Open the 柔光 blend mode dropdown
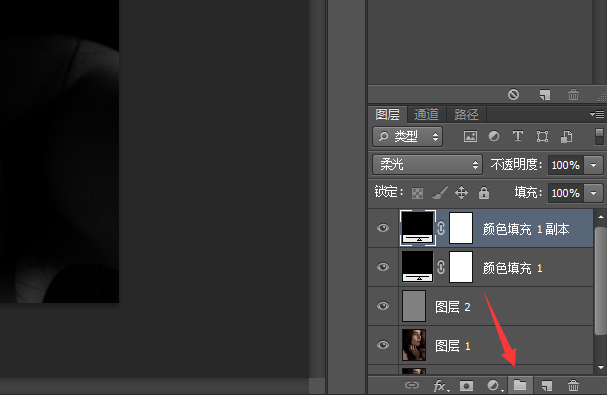This screenshot has width=607, height=395. pyautogui.click(x=427, y=165)
